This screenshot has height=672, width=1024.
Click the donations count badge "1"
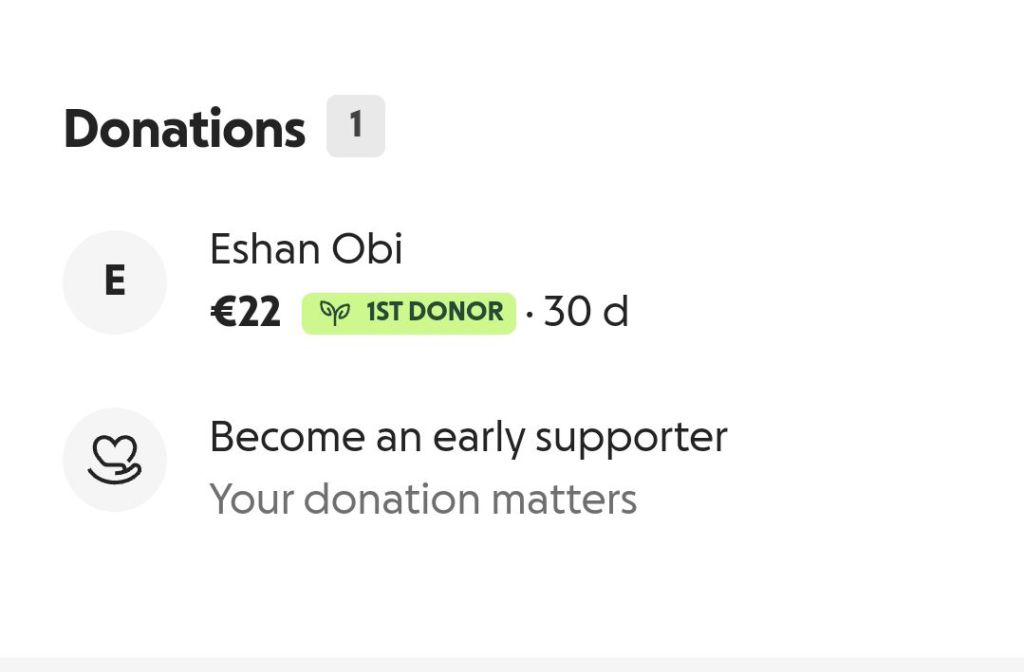click(x=355, y=126)
